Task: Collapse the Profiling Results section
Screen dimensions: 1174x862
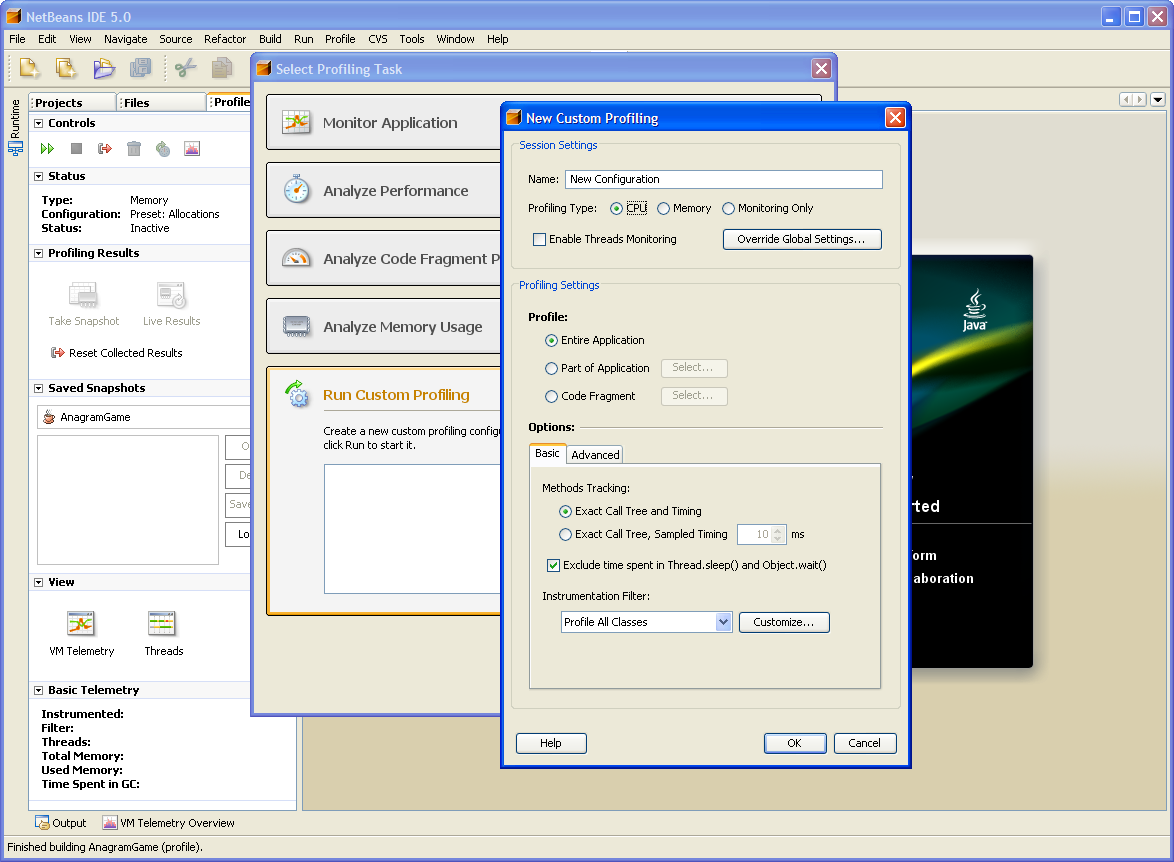Action: tap(38, 253)
